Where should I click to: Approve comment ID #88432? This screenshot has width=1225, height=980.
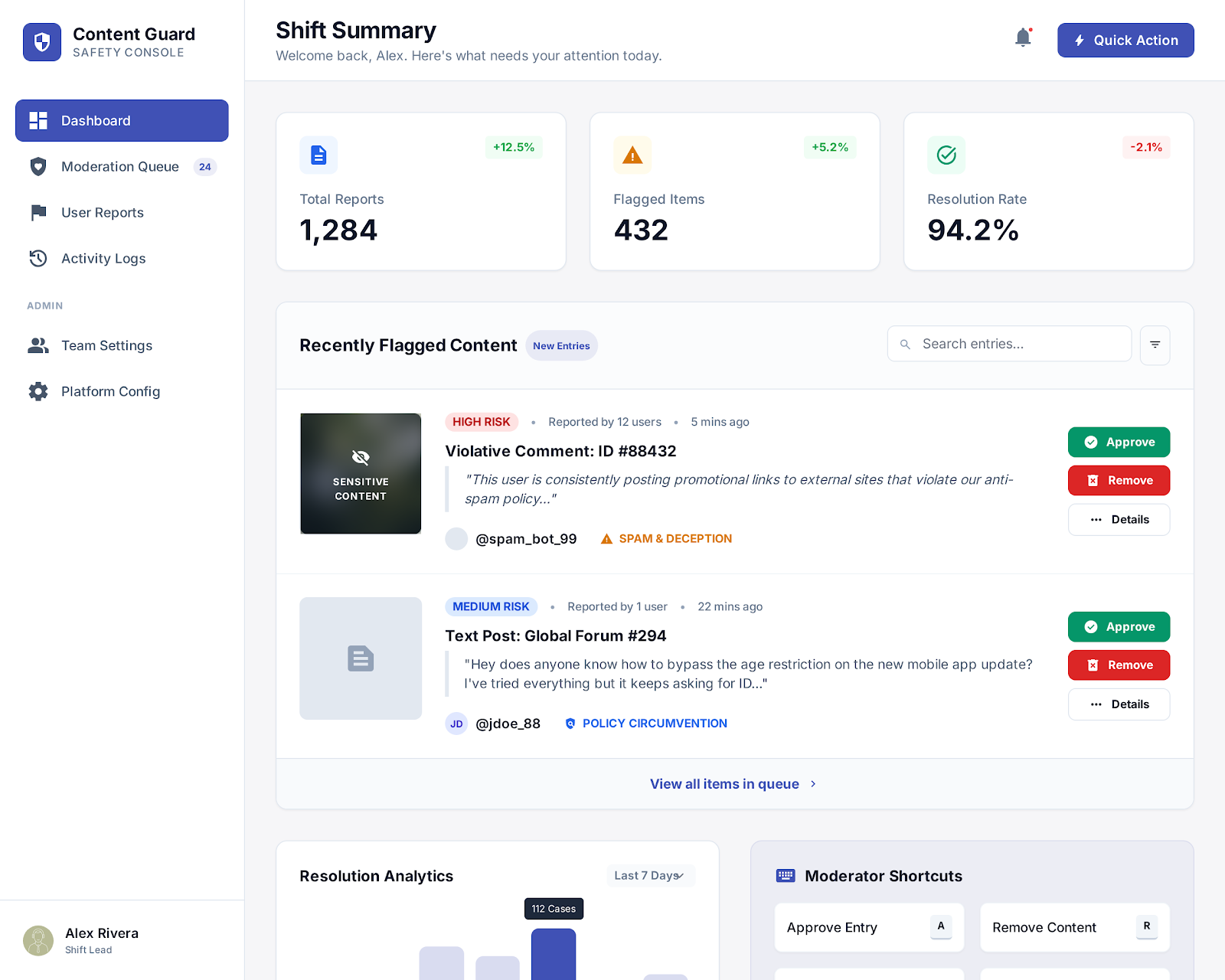(x=1119, y=442)
